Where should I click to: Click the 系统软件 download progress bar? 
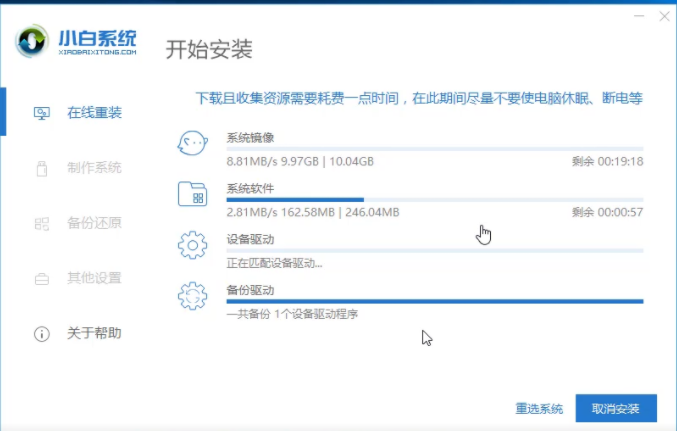click(x=434, y=200)
